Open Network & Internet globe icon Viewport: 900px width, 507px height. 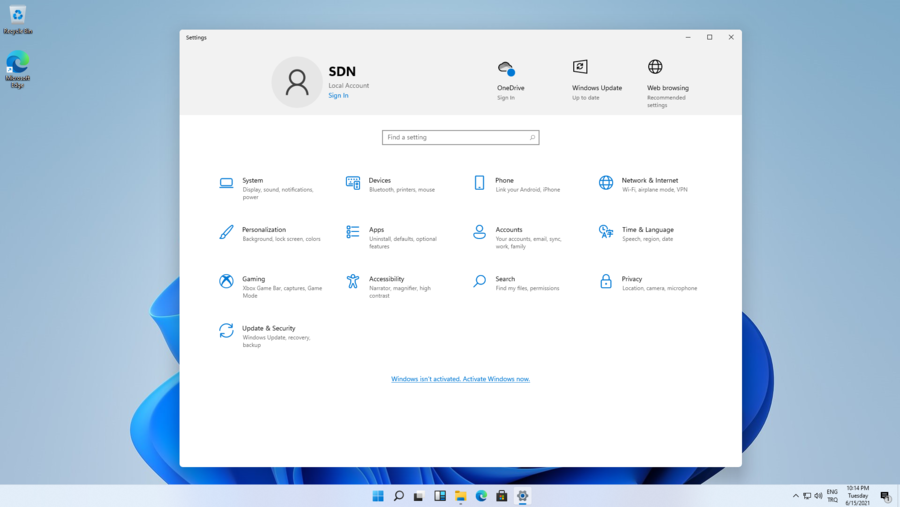(606, 183)
